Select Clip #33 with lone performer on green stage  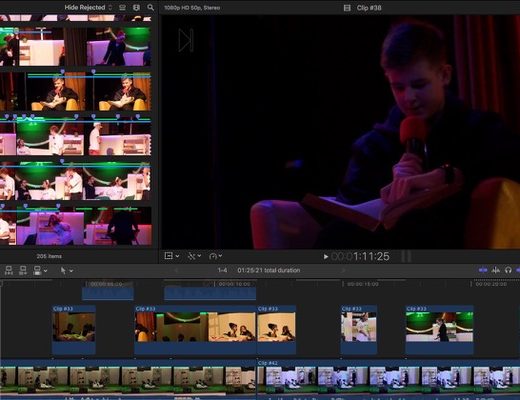pos(439,329)
